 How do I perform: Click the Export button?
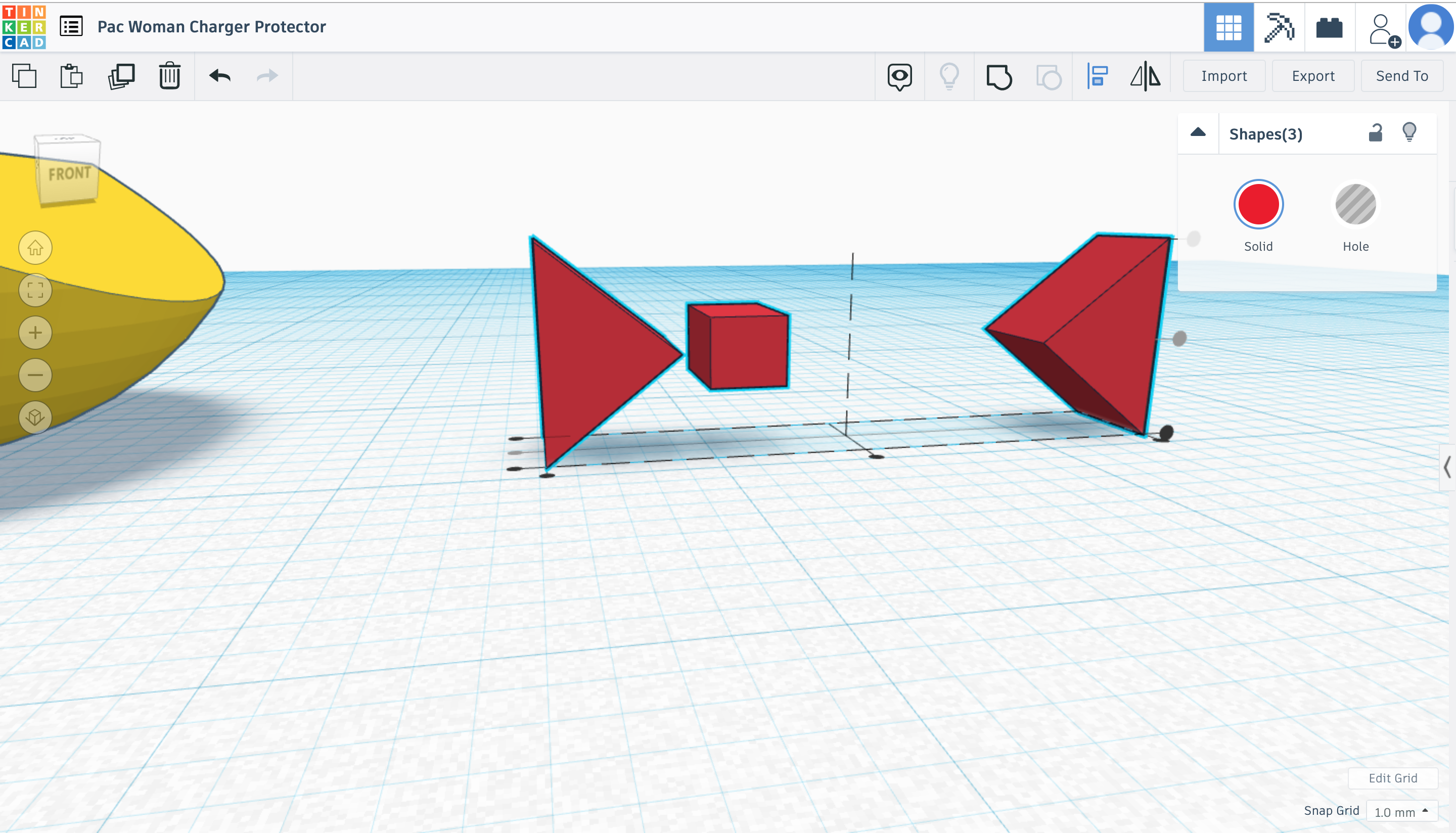coord(1312,76)
